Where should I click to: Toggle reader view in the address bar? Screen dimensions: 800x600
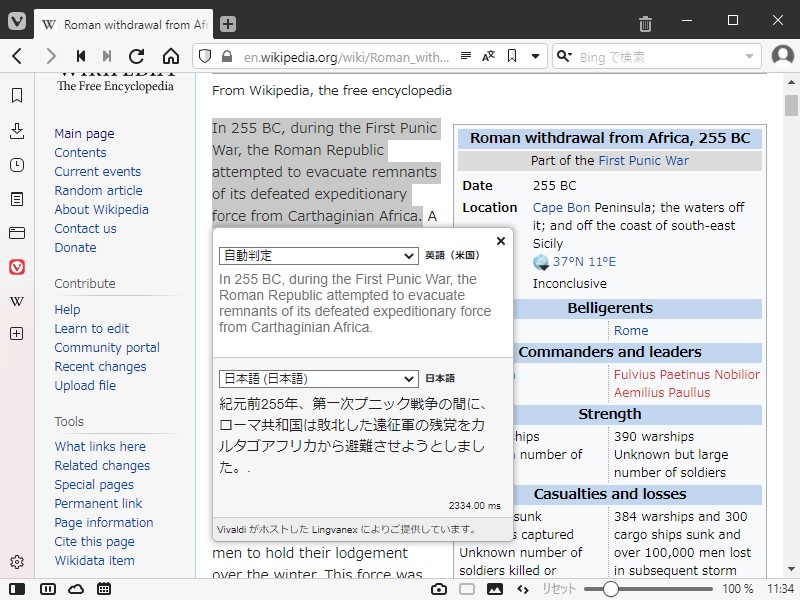[466, 57]
